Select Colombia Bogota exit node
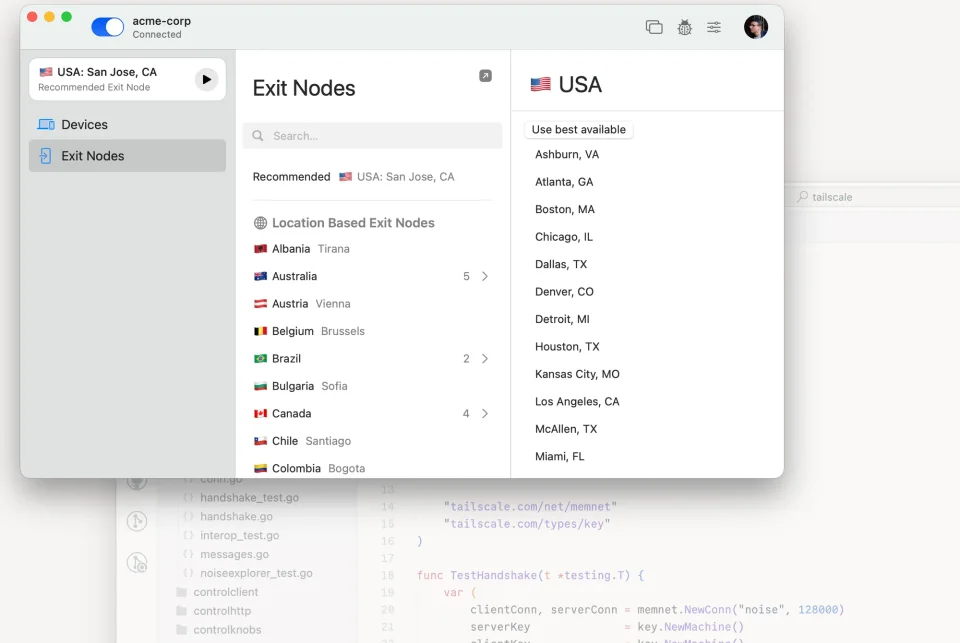The height and width of the screenshot is (643, 960). click(372, 468)
